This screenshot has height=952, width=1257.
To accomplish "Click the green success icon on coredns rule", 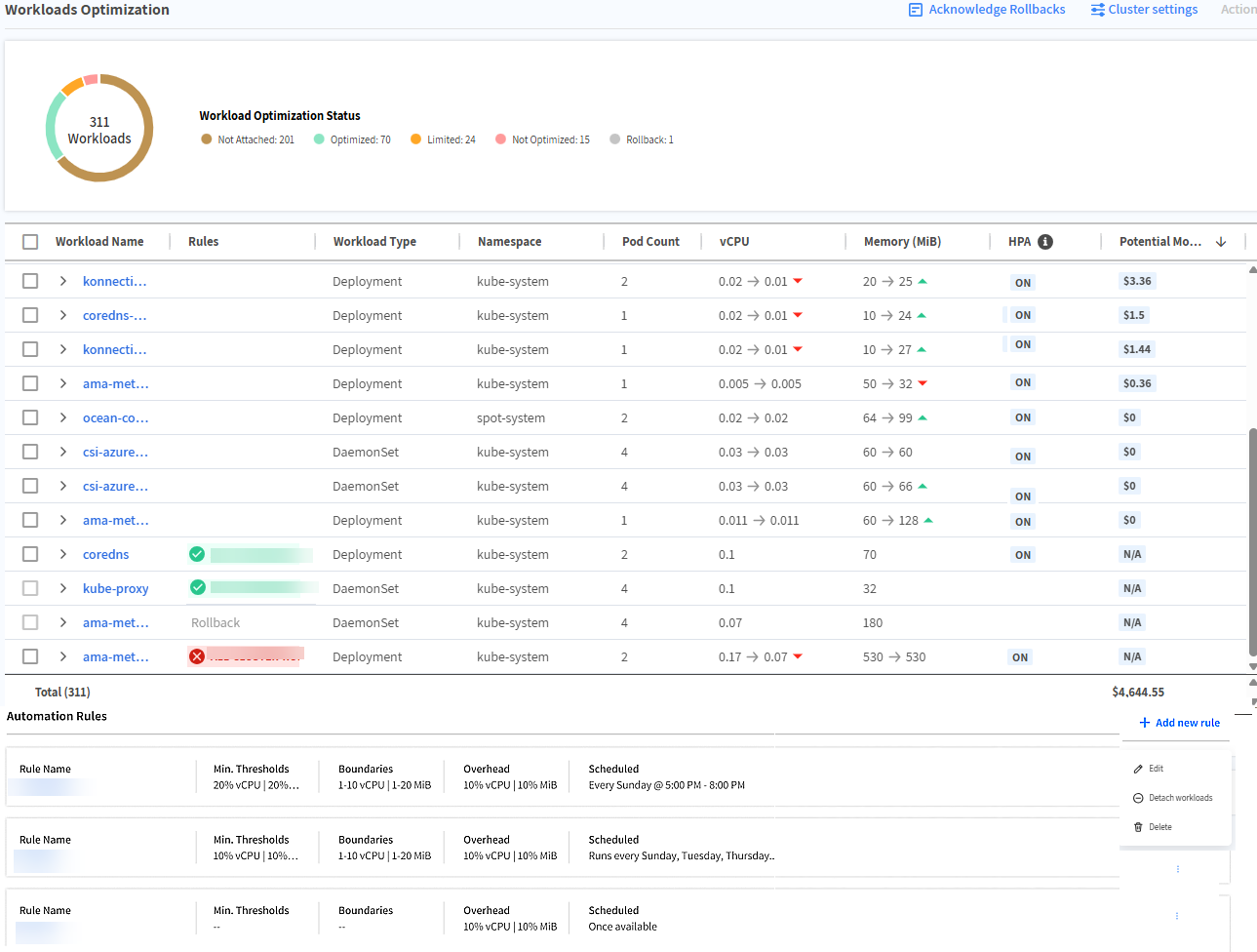I will (x=197, y=553).
